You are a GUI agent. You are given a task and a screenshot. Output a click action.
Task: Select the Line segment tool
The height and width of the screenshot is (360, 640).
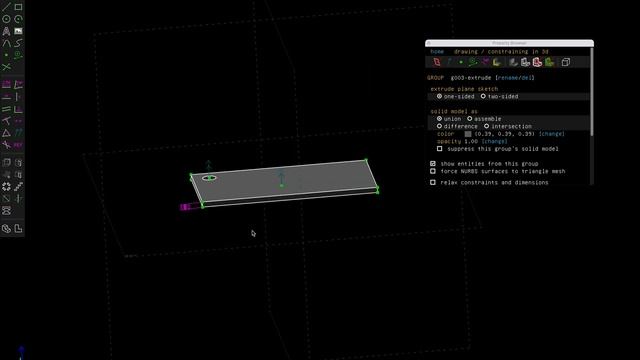pos(6,7)
